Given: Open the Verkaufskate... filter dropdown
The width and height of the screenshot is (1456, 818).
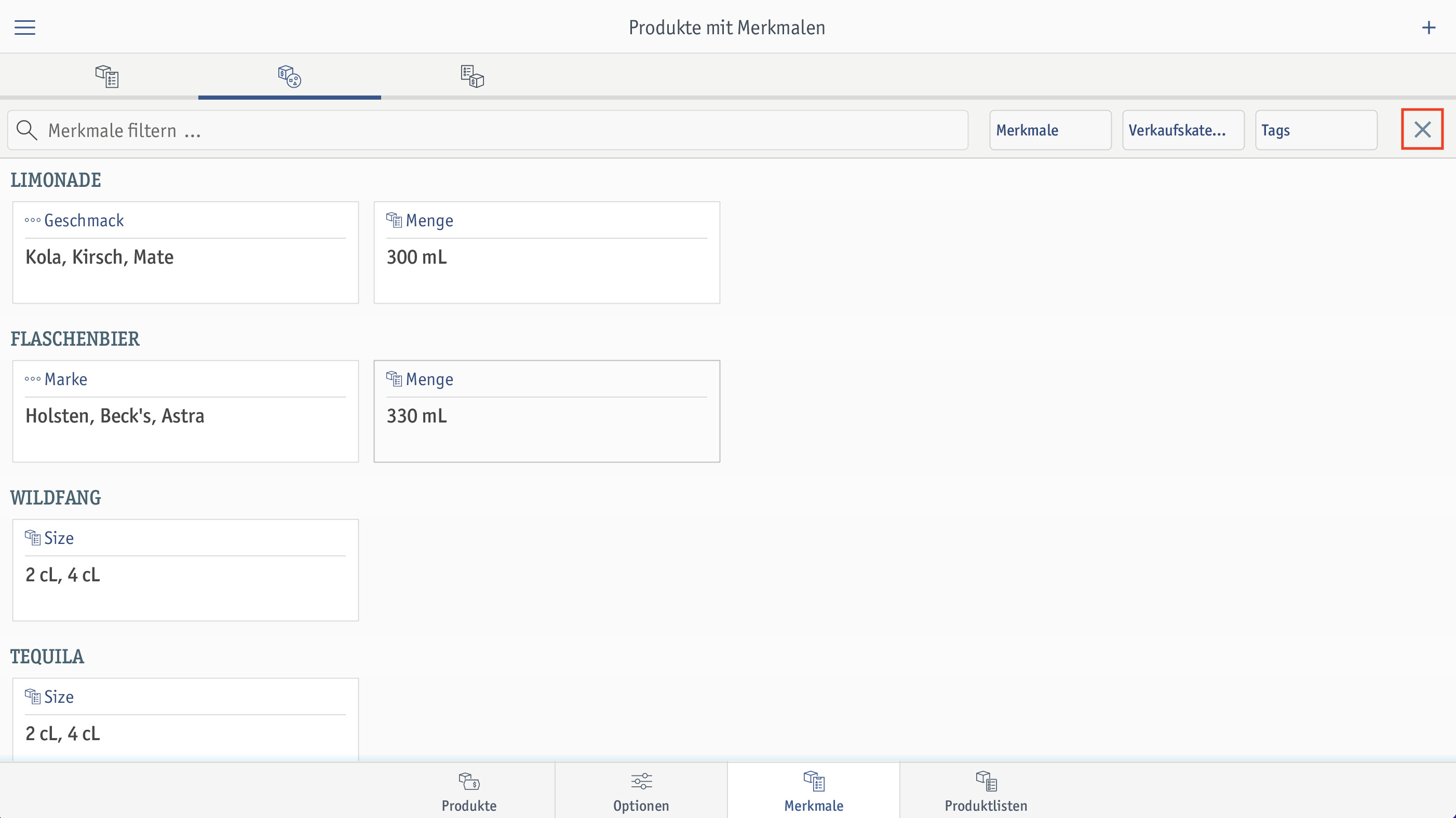Looking at the screenshot, I should coord(1183,130).
